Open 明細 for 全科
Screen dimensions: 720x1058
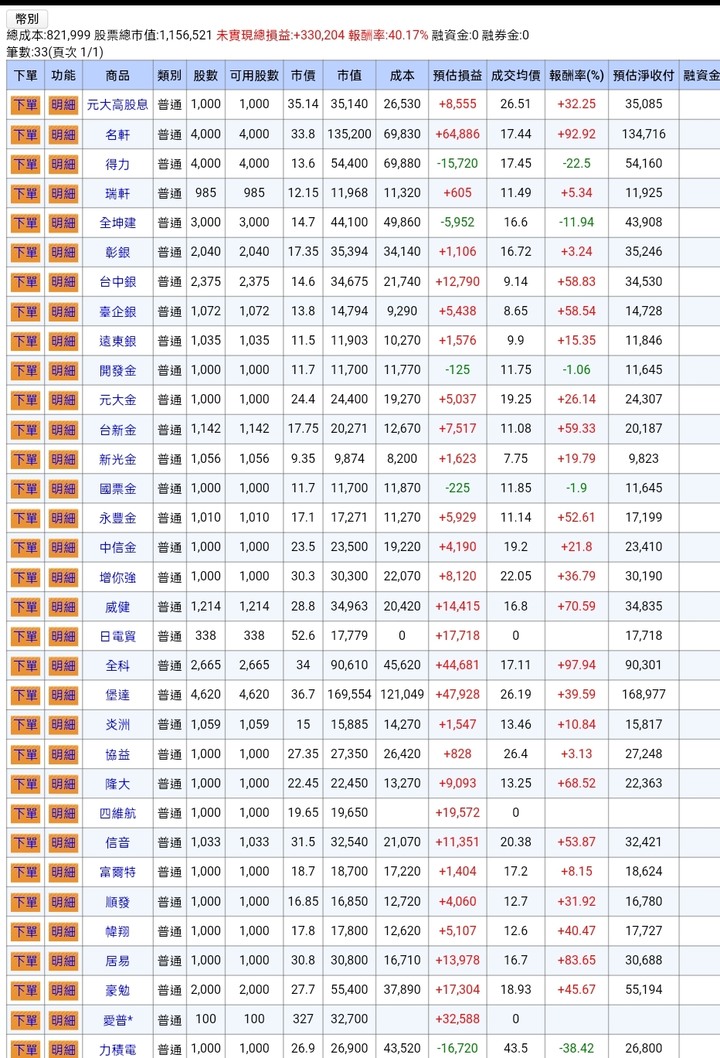tap(63, 666)
